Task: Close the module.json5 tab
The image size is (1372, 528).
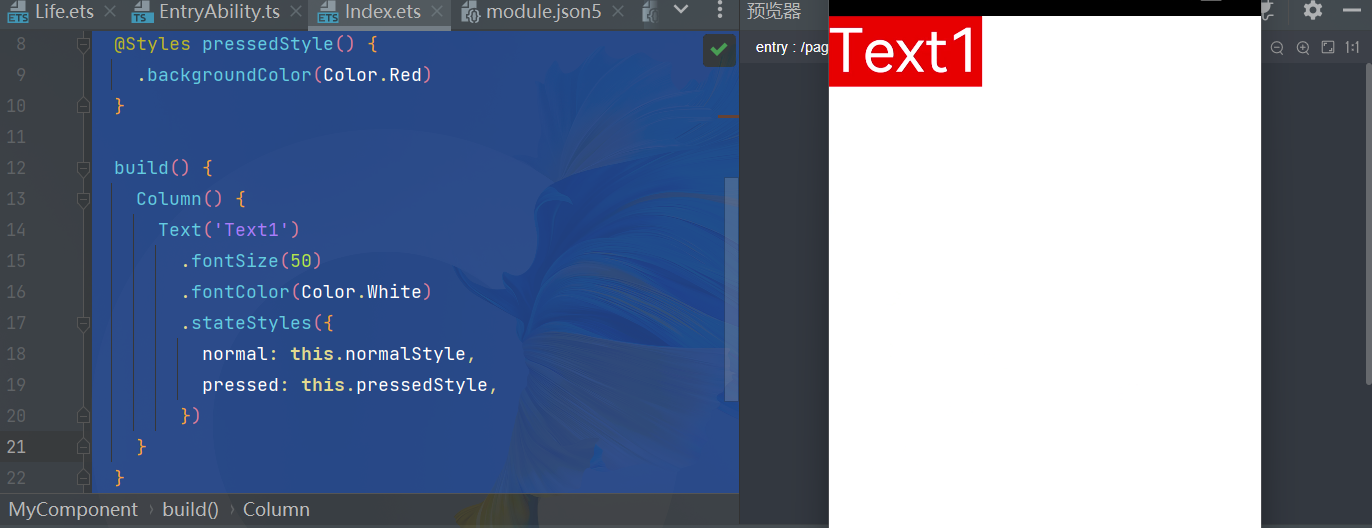Action: (x=618, y=13)
